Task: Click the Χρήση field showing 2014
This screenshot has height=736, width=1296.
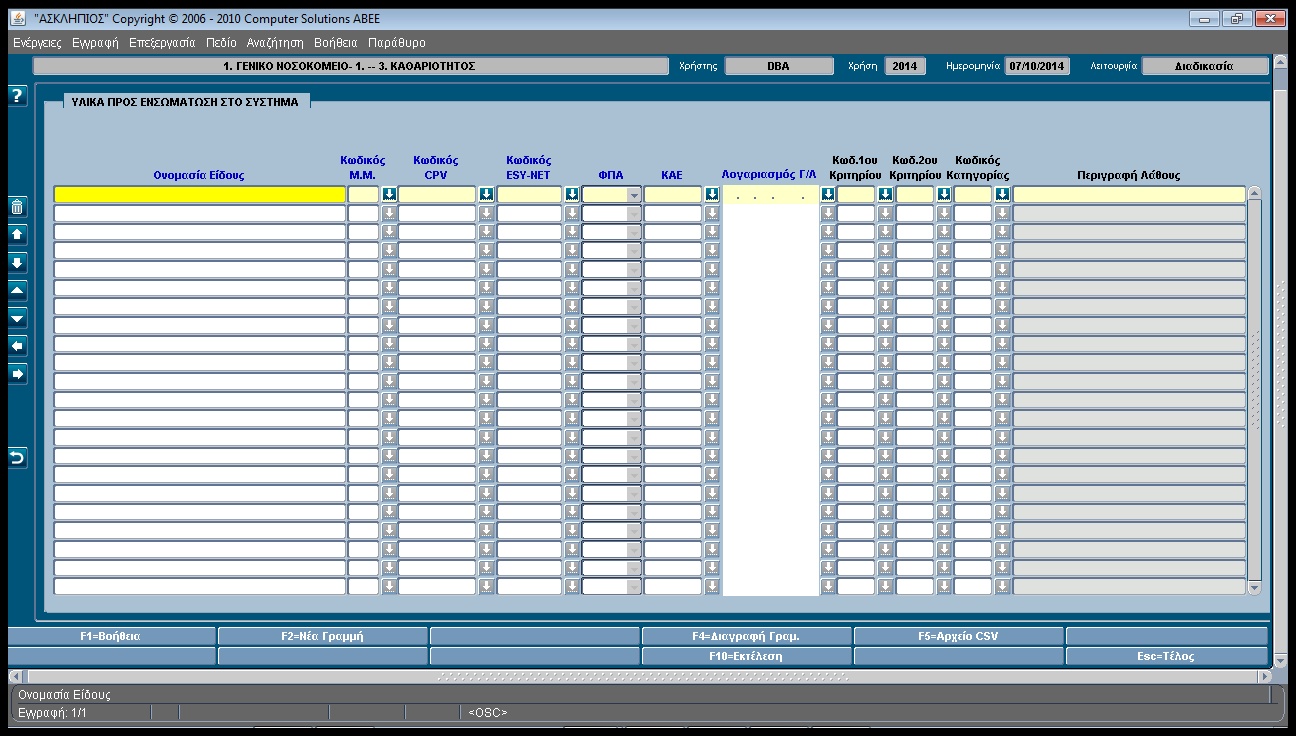Action: click(905, 66)
